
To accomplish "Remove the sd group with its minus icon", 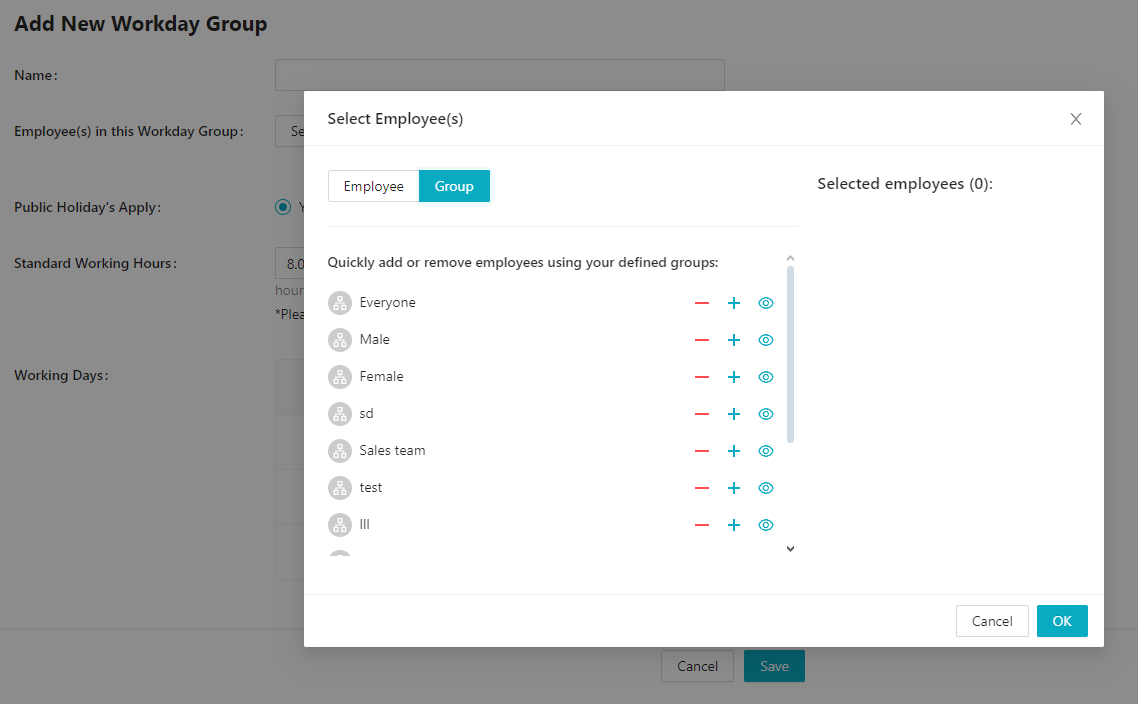I will 701,414.
